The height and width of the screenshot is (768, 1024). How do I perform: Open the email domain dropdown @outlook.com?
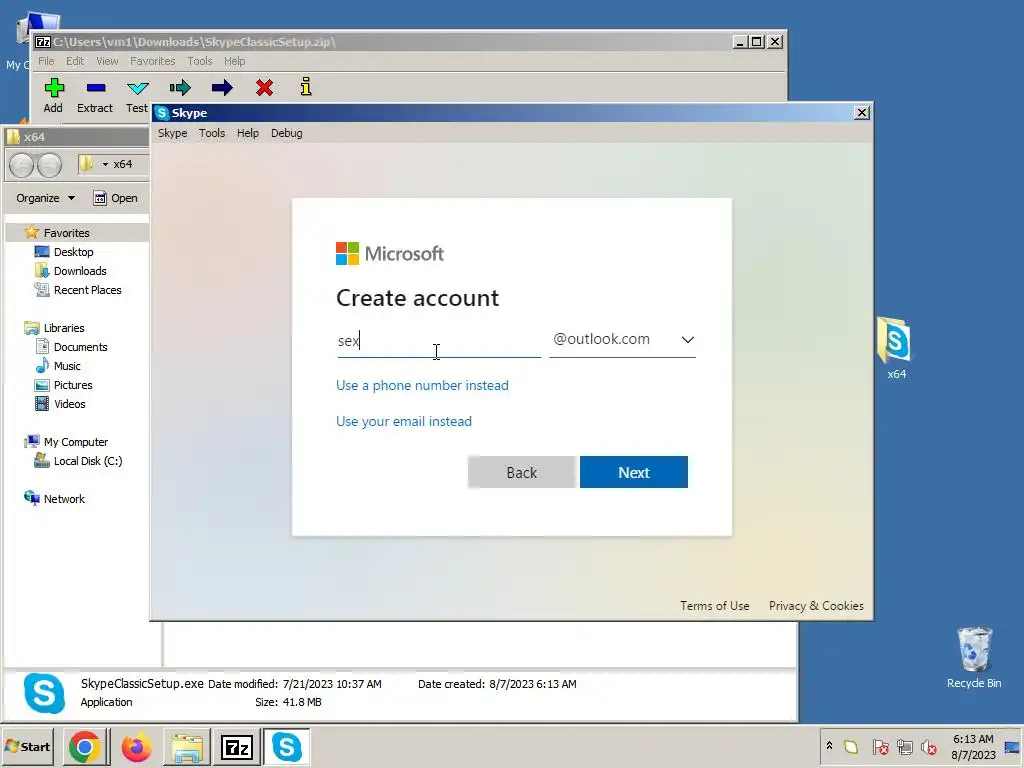[x=622, y=340]
